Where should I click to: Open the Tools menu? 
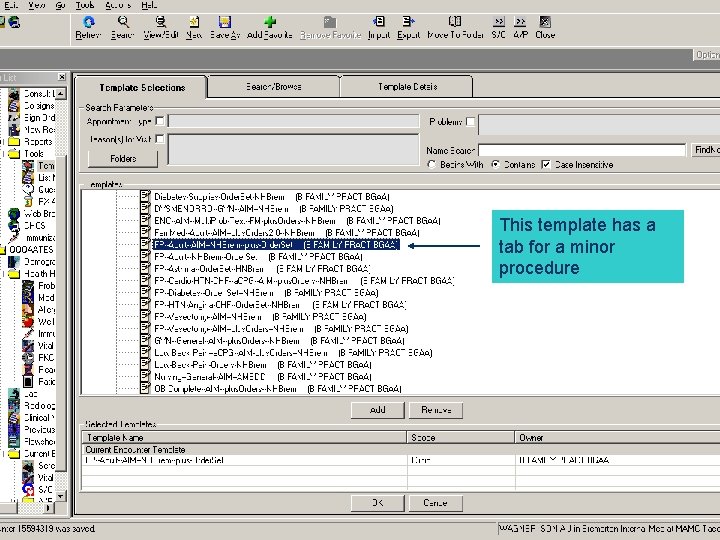point(84,5)
